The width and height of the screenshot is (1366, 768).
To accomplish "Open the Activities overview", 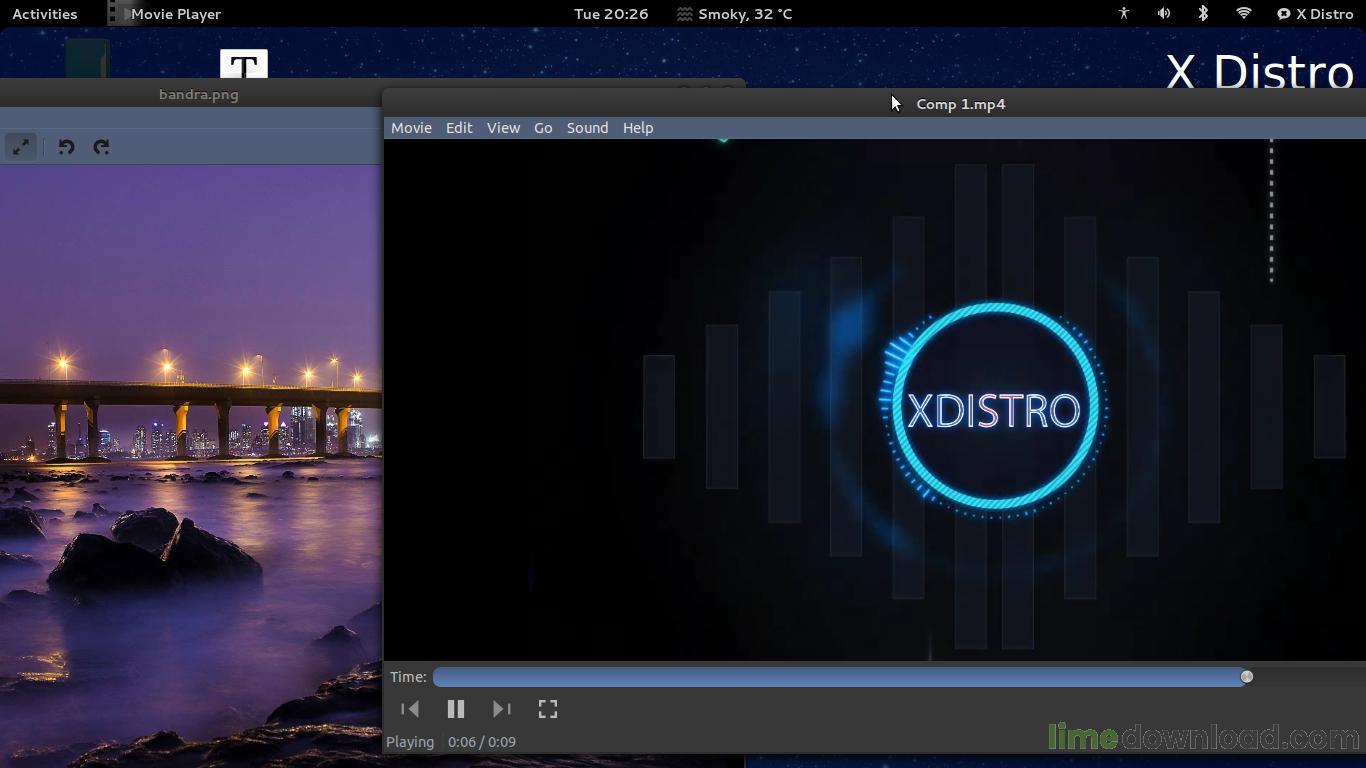I will [45, 14].
